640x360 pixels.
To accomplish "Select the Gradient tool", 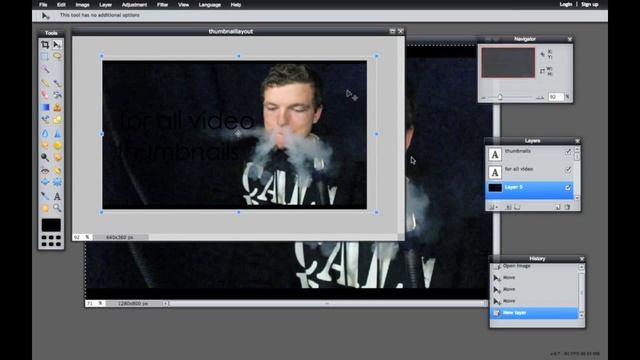I will point(45,107).
